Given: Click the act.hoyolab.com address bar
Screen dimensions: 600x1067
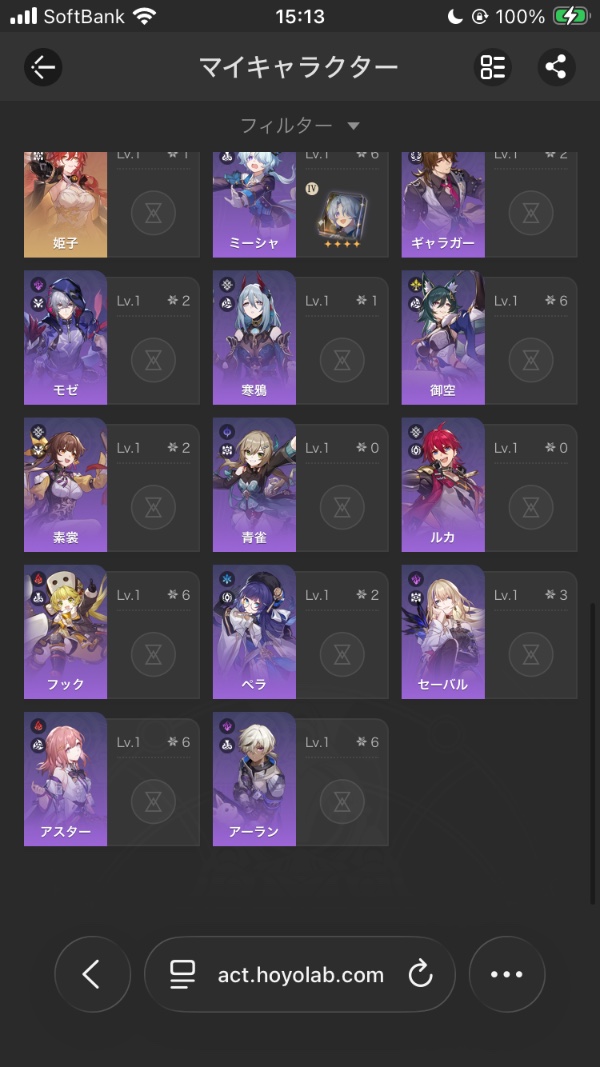Looking at the screenshot, I should tap(300, 974).
